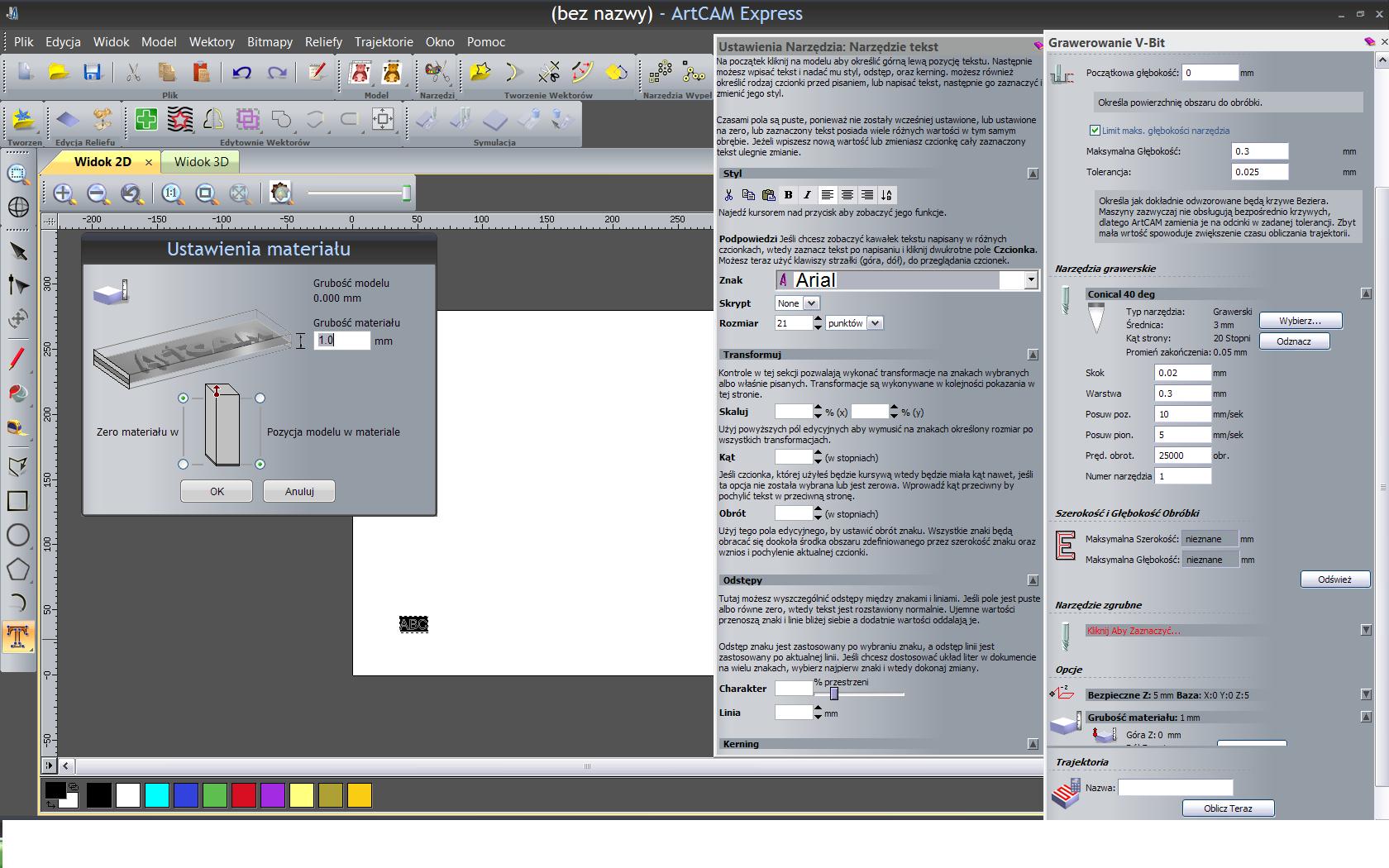Open the punktów size unit dropdown
1389x868 pixels.
pyautogui.click(x=876, y=323)
